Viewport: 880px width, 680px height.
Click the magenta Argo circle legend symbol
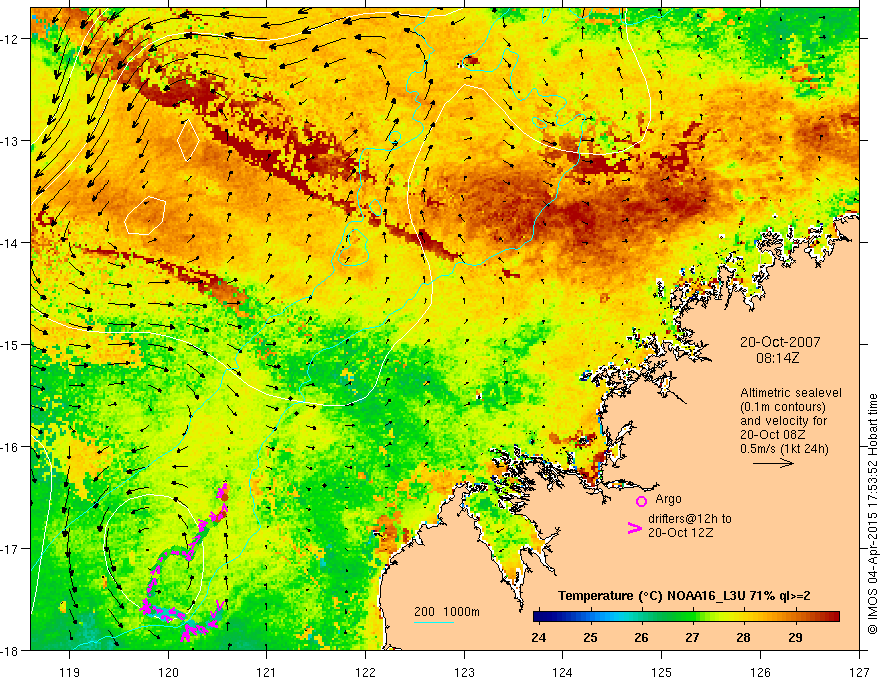[641, 501]
